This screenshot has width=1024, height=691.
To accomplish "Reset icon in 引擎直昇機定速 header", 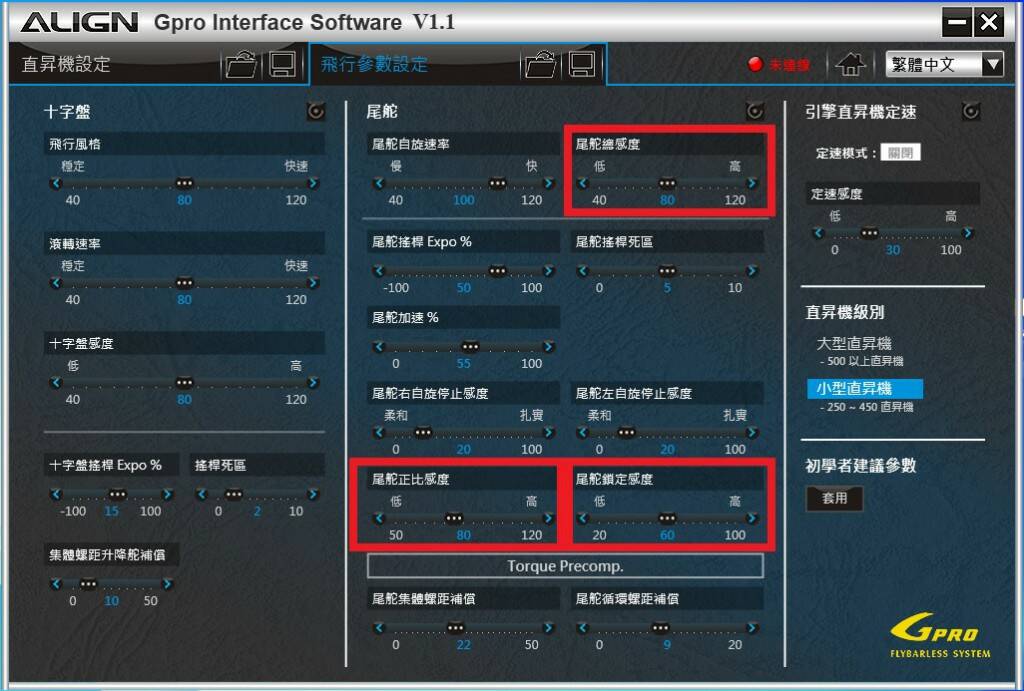I will click(x=971, y=112).
